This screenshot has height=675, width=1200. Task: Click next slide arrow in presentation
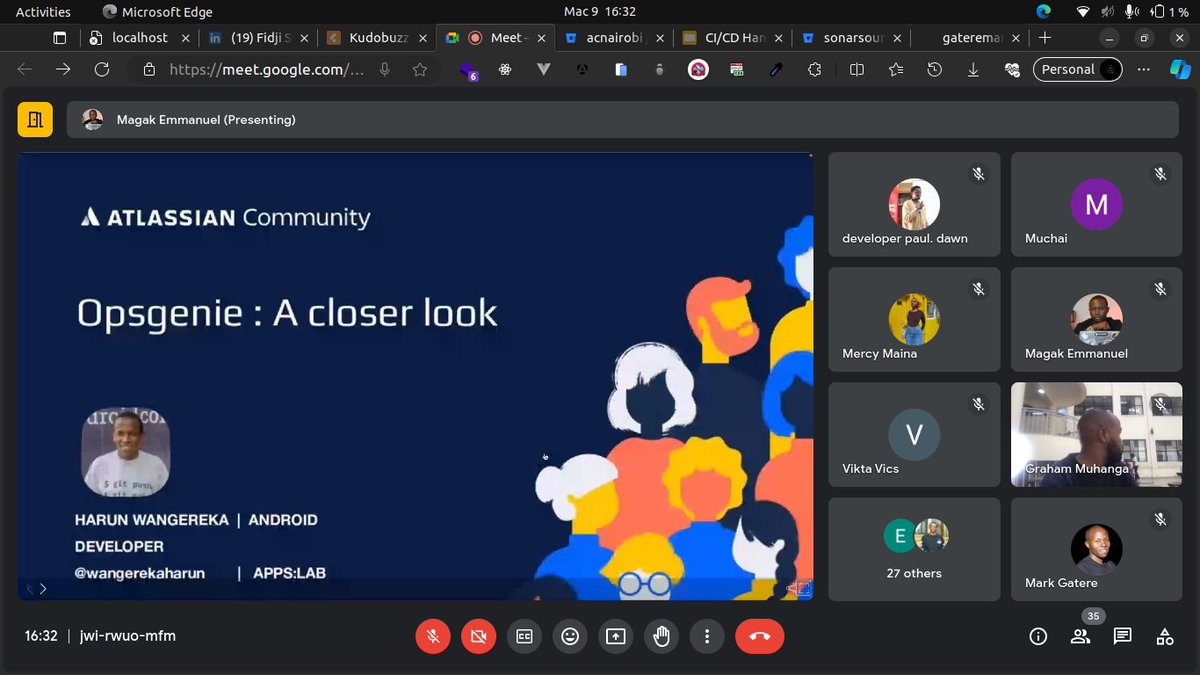click(43, 589)
